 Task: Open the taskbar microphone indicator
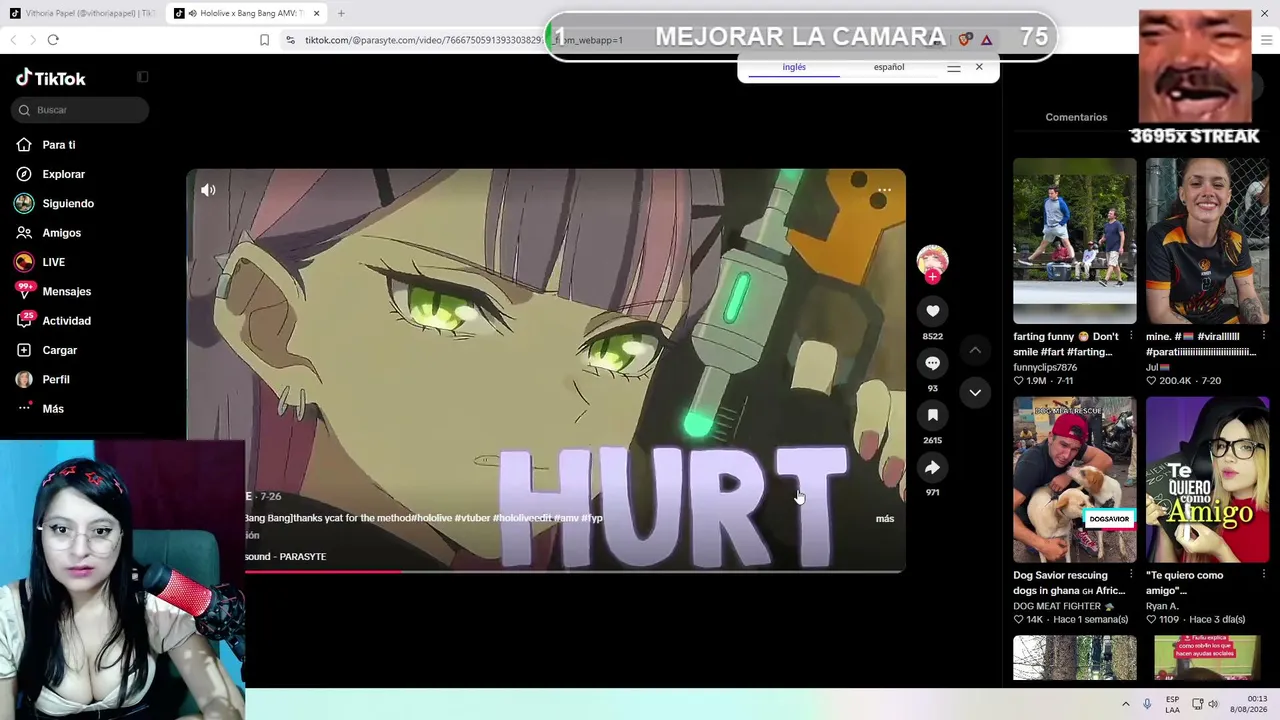1147,704
